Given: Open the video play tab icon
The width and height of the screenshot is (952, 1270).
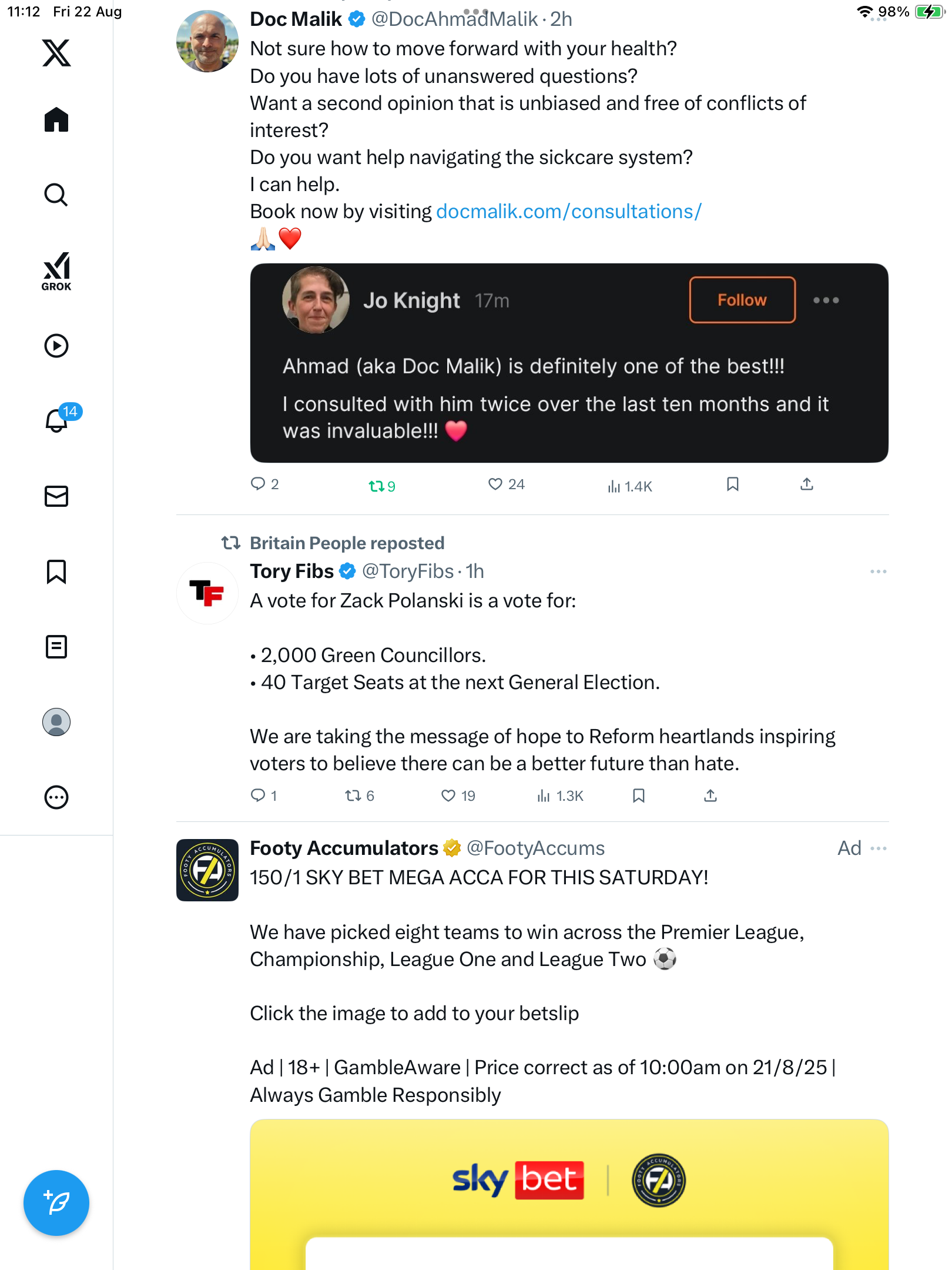Looking at the screenshot, I should 56,346.
